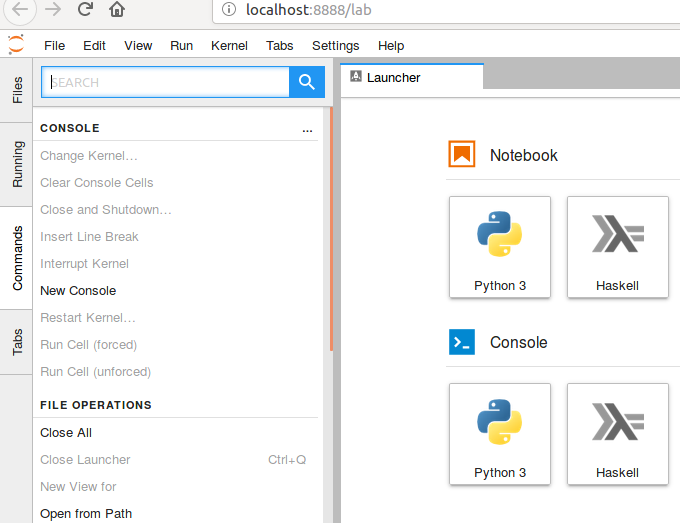
Task: Switch to the Tabs sidebar tab
Action: point(16,342)
